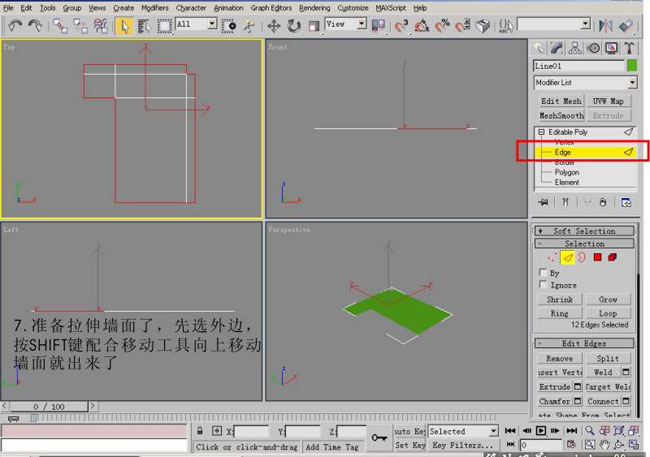
Task: Choose the Select and Scale tool
Action: (x=314, y=26)
